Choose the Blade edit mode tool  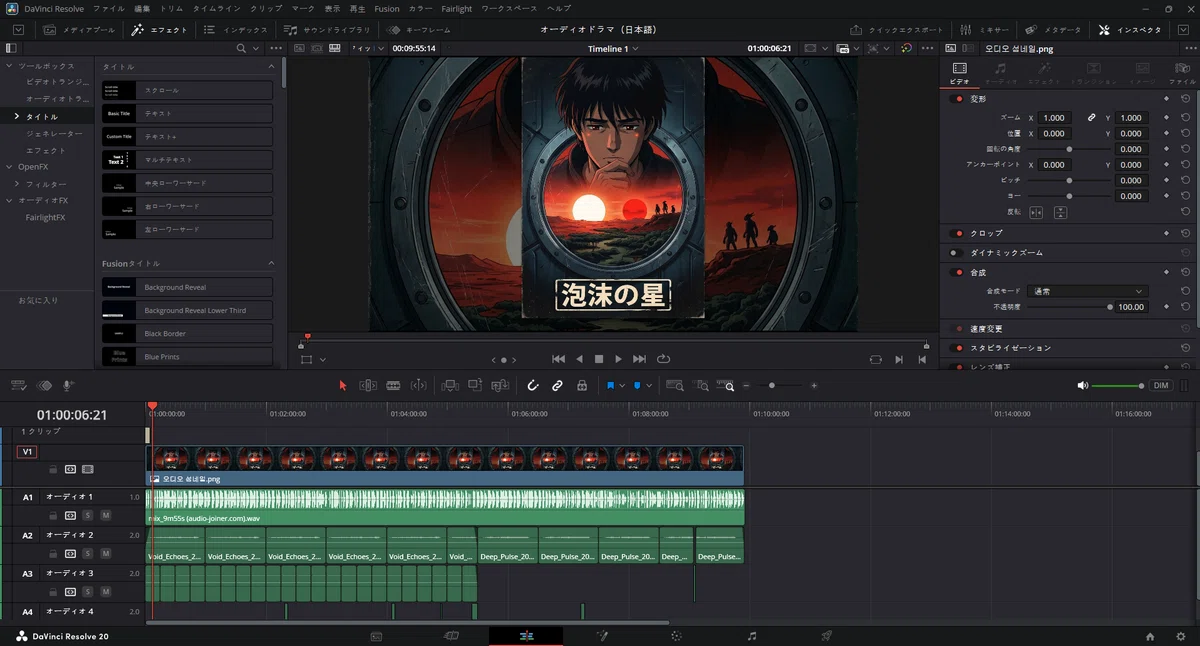tap(393, 385)
